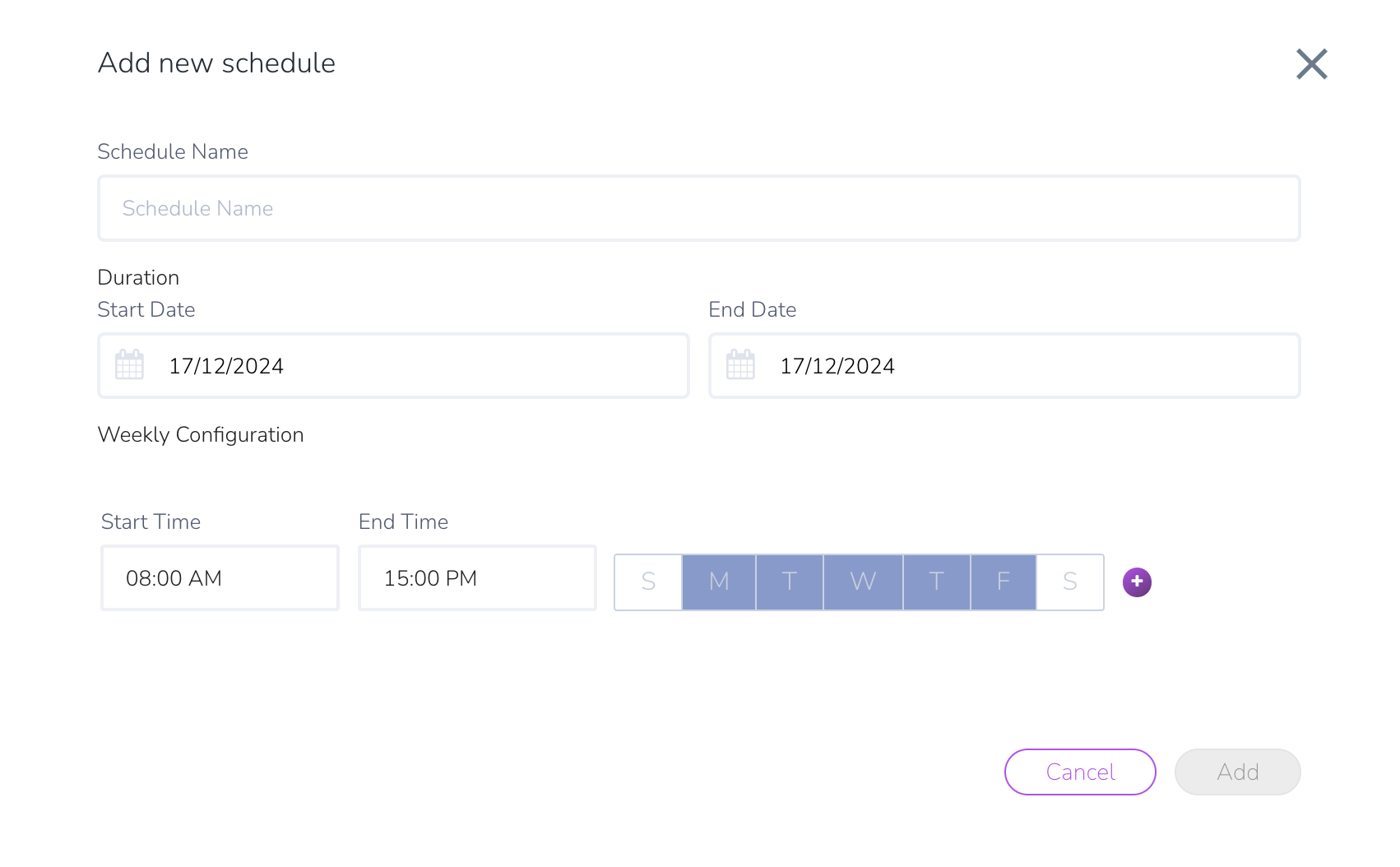Open the Start Time 08:00 AM field
This screenshot has width=1400, height=867.
click(x=220, y=578)
